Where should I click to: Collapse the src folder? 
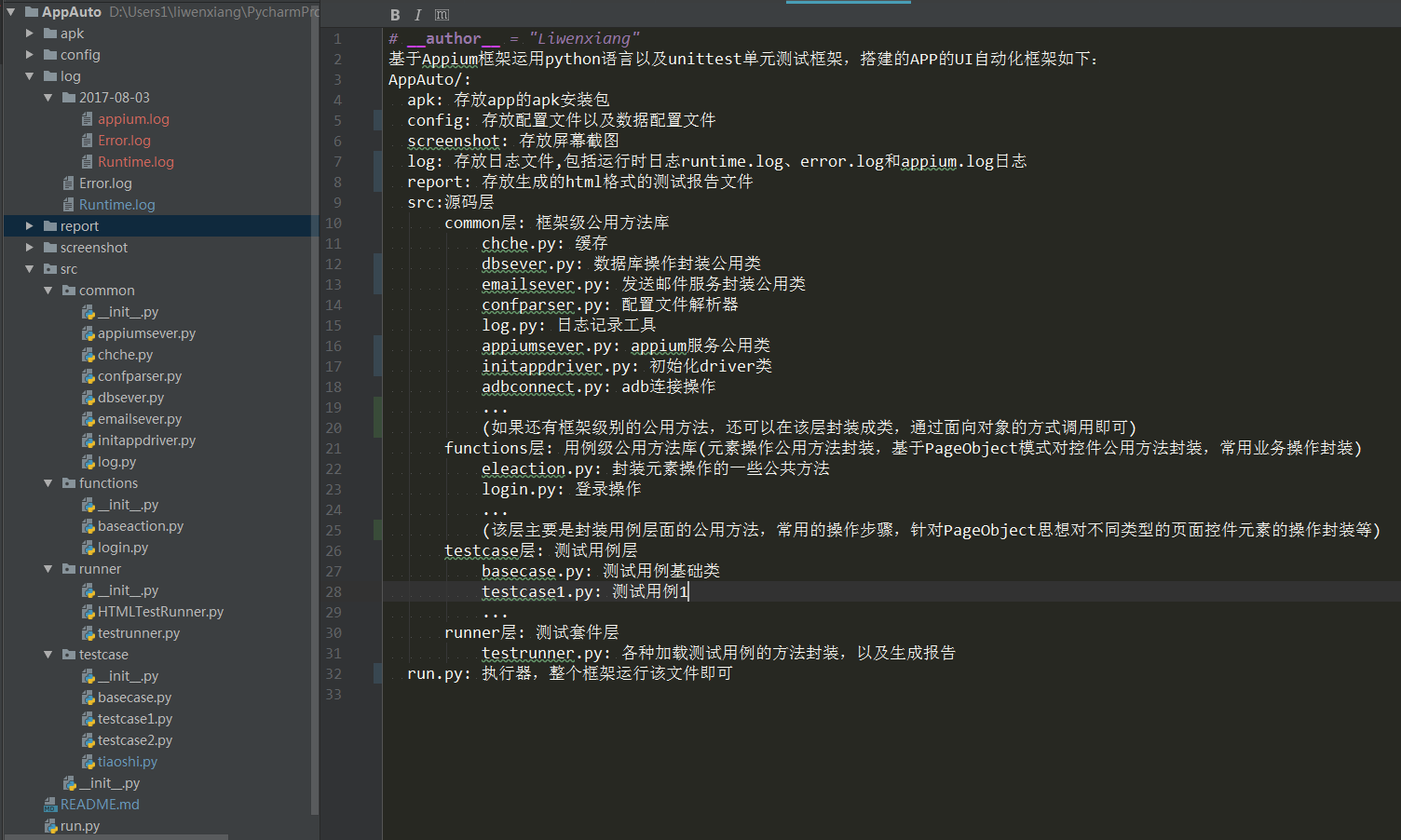(x=30, y=269)
